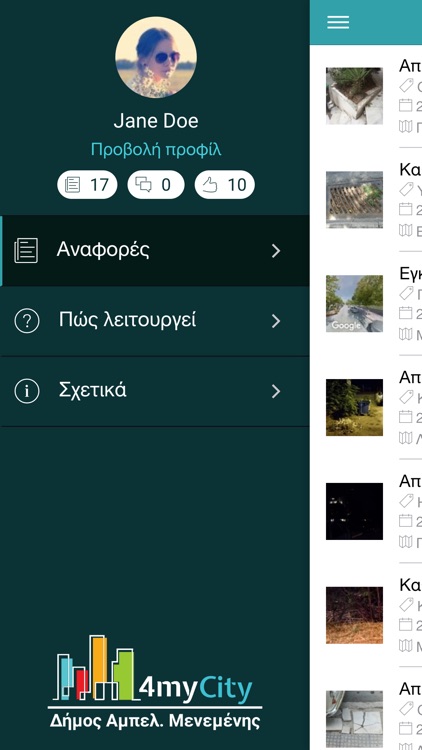422x750 pixels.
Task: Open the broken pavement tiles report thumbnail
Action: click(354, 719)
